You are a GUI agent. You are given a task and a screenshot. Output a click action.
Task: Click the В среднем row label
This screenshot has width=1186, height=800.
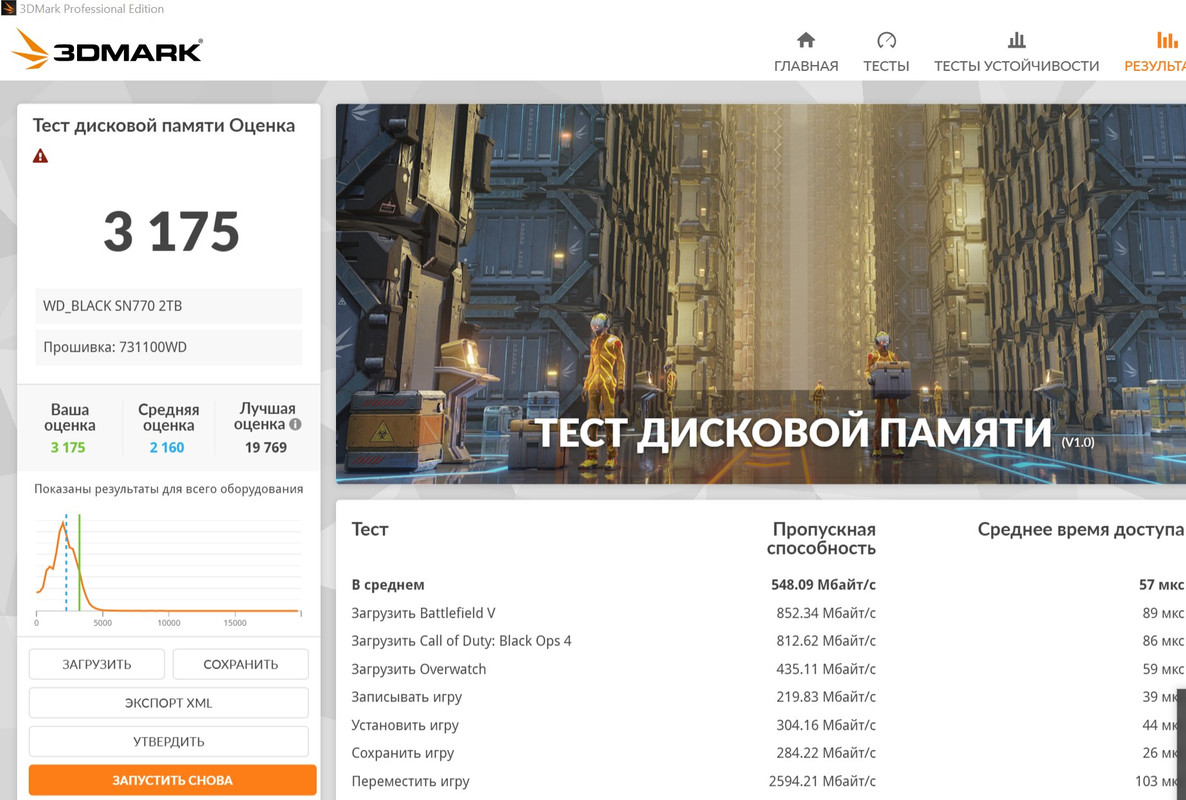pos(388,584)
